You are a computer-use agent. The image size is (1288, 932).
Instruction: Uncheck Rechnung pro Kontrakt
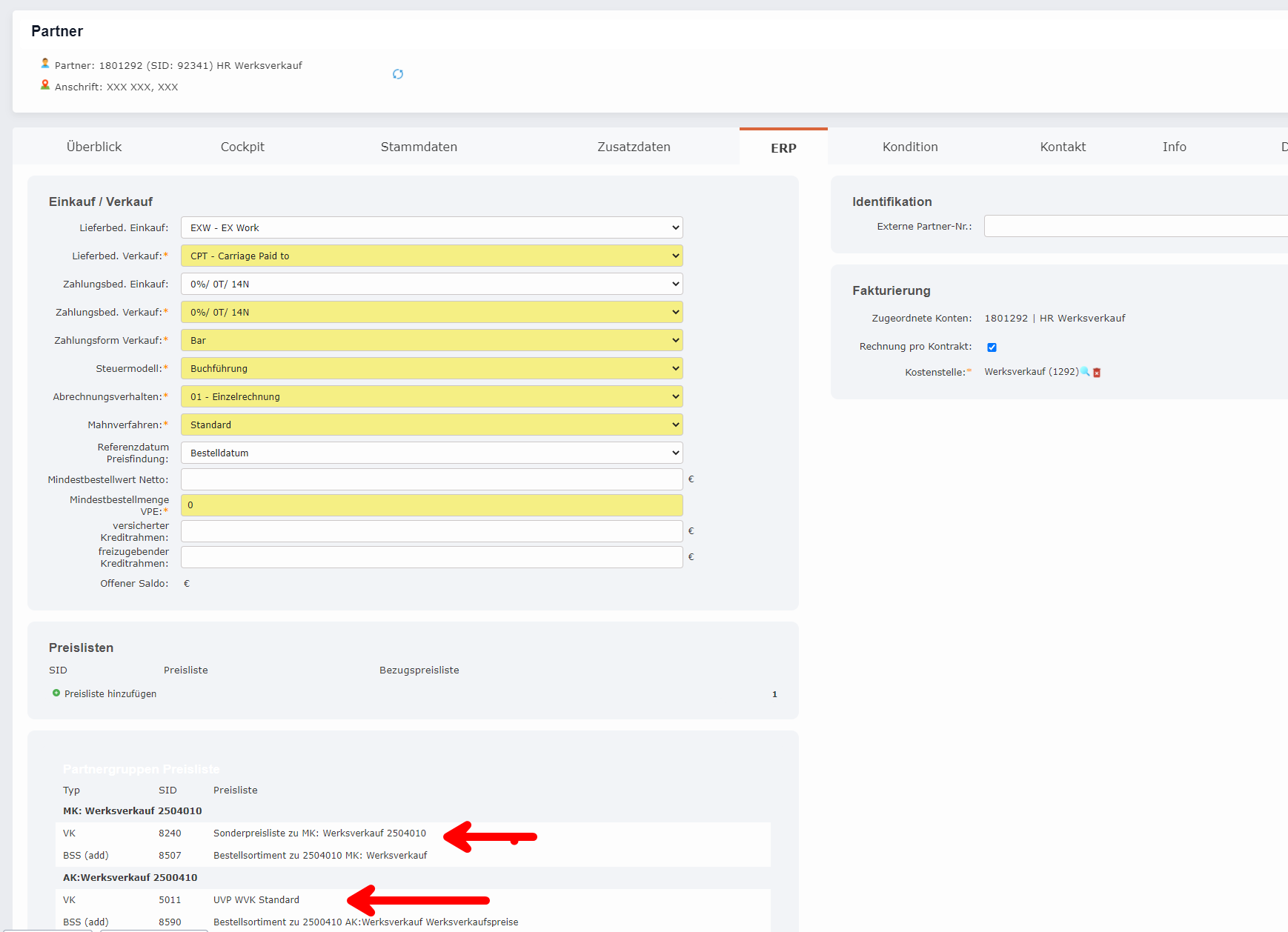click(992, 346)
